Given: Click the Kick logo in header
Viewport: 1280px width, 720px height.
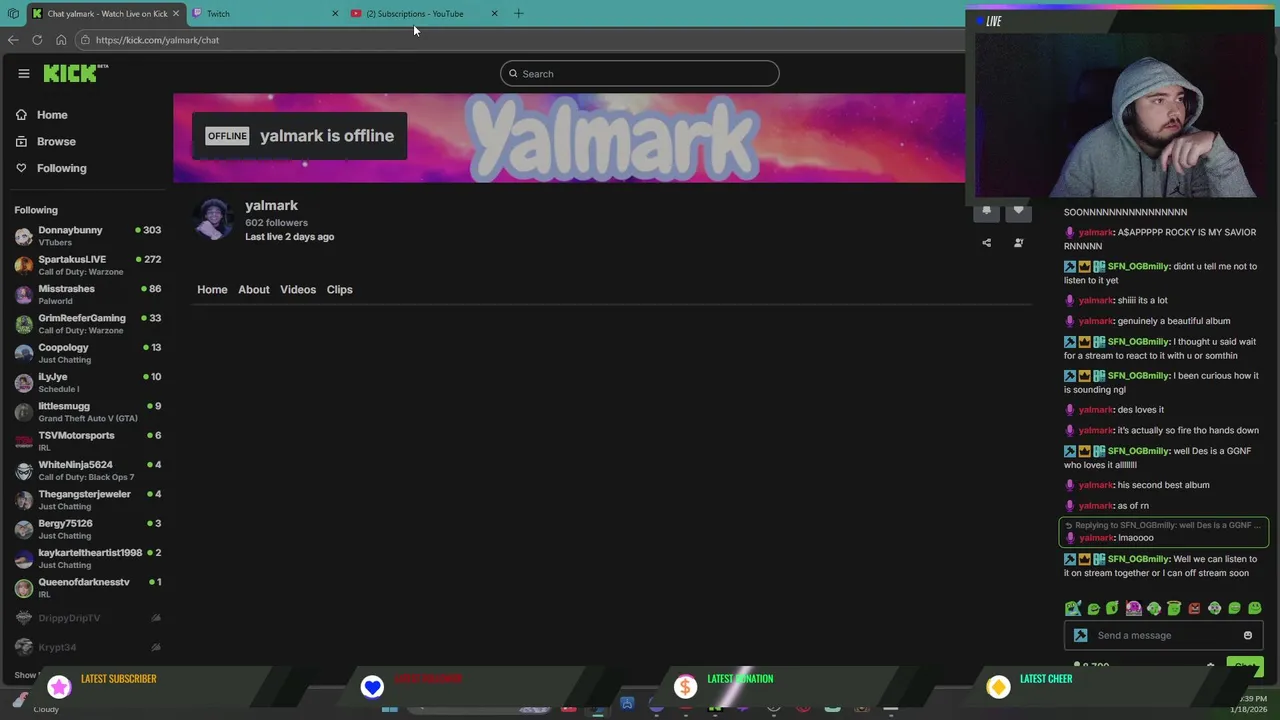Looking at the screenshot, I should coord(75,73).
